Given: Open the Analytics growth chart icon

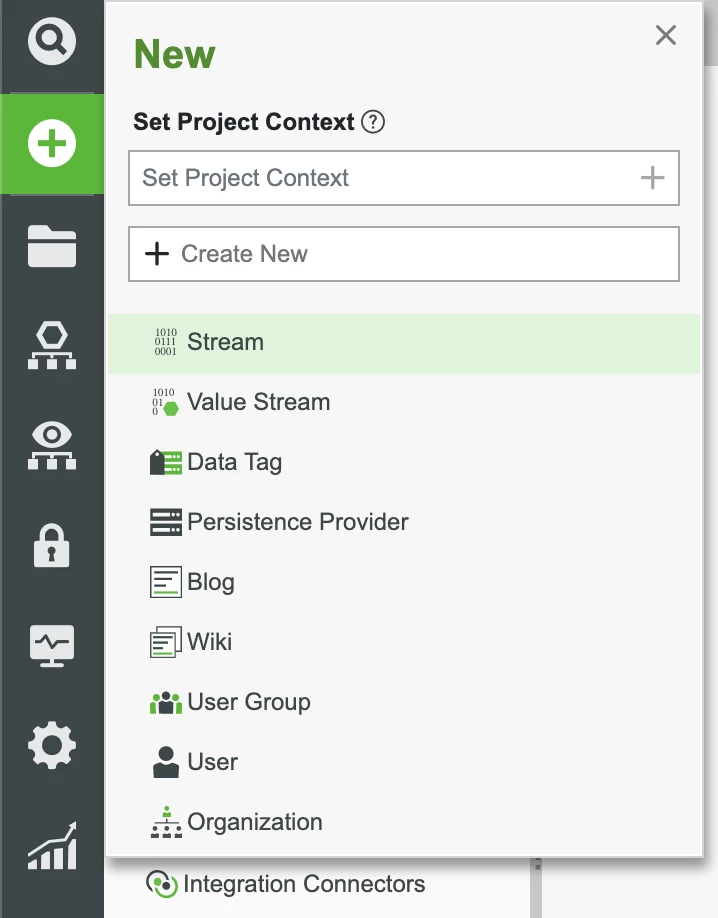Looking at the screenshot, I should coord(52,846).
